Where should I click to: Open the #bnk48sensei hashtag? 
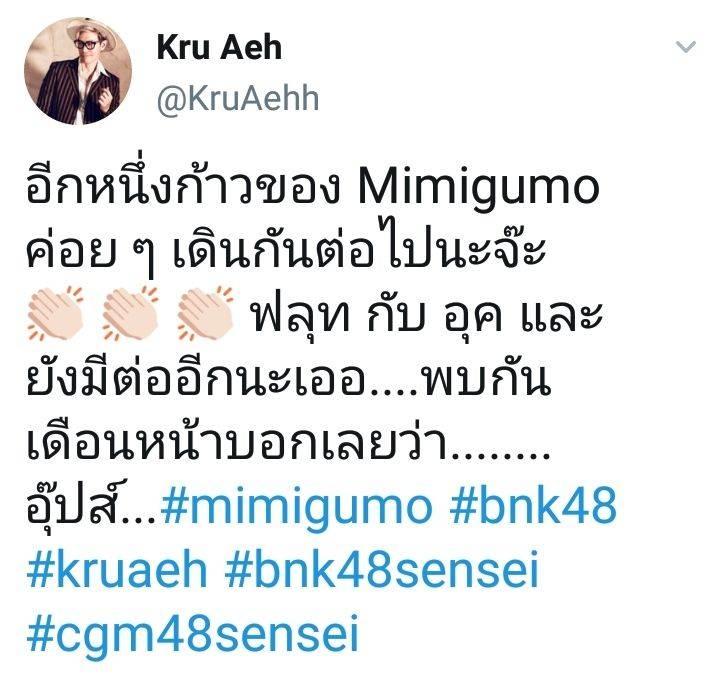pyautogui.click(x=382, y=570)
